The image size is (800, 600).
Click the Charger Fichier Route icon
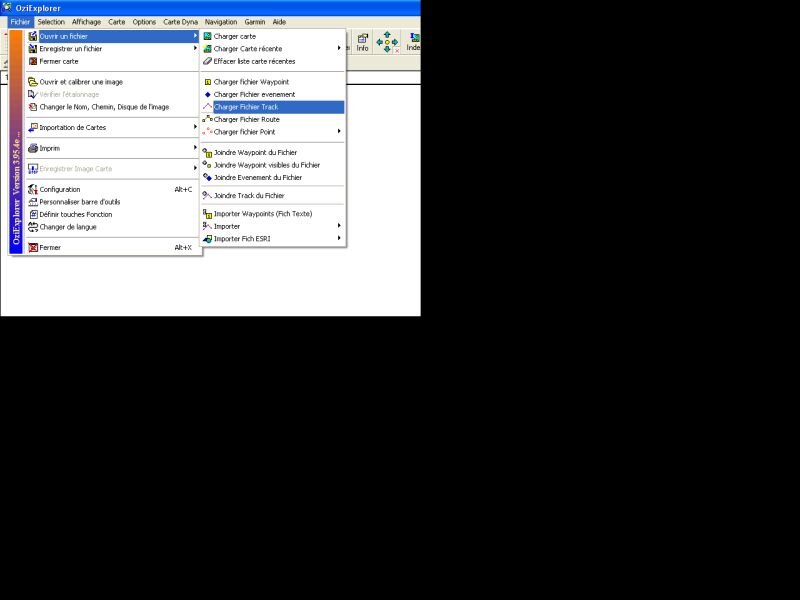point(207,119)
